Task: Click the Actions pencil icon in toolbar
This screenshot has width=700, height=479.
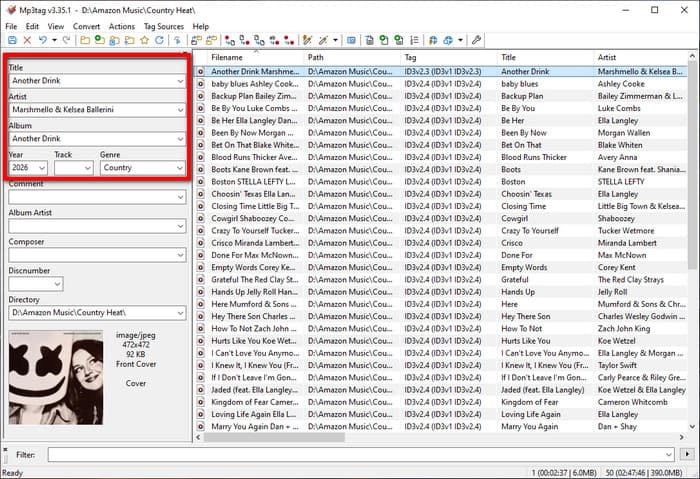Action: pos(307,40)
